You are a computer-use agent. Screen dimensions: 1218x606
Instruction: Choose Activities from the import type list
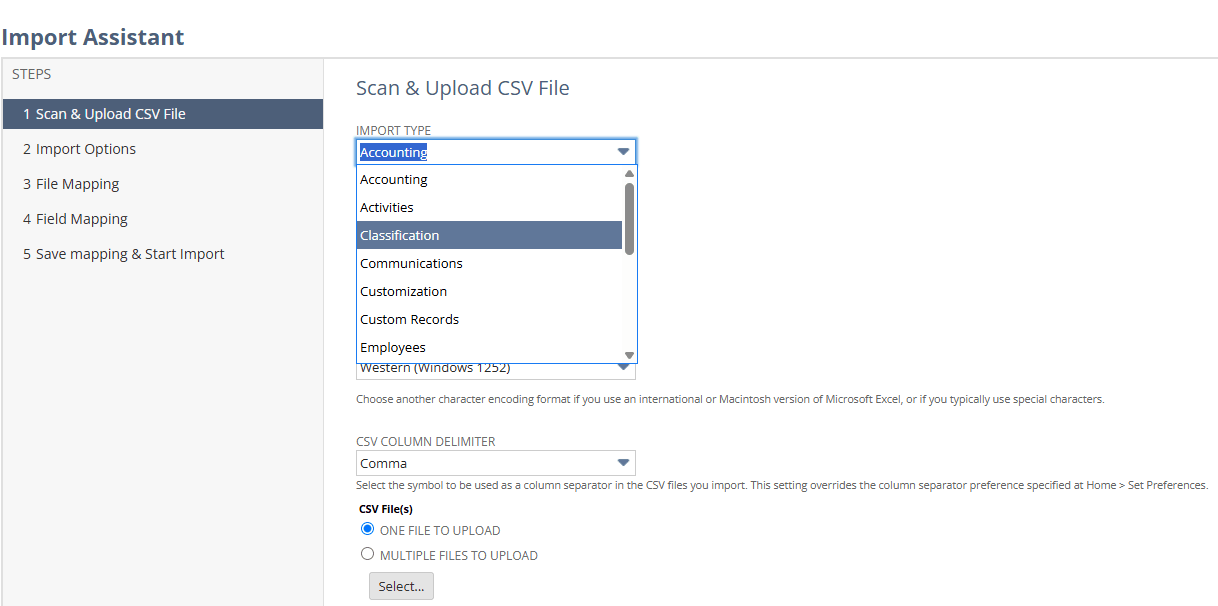[489, 208]
